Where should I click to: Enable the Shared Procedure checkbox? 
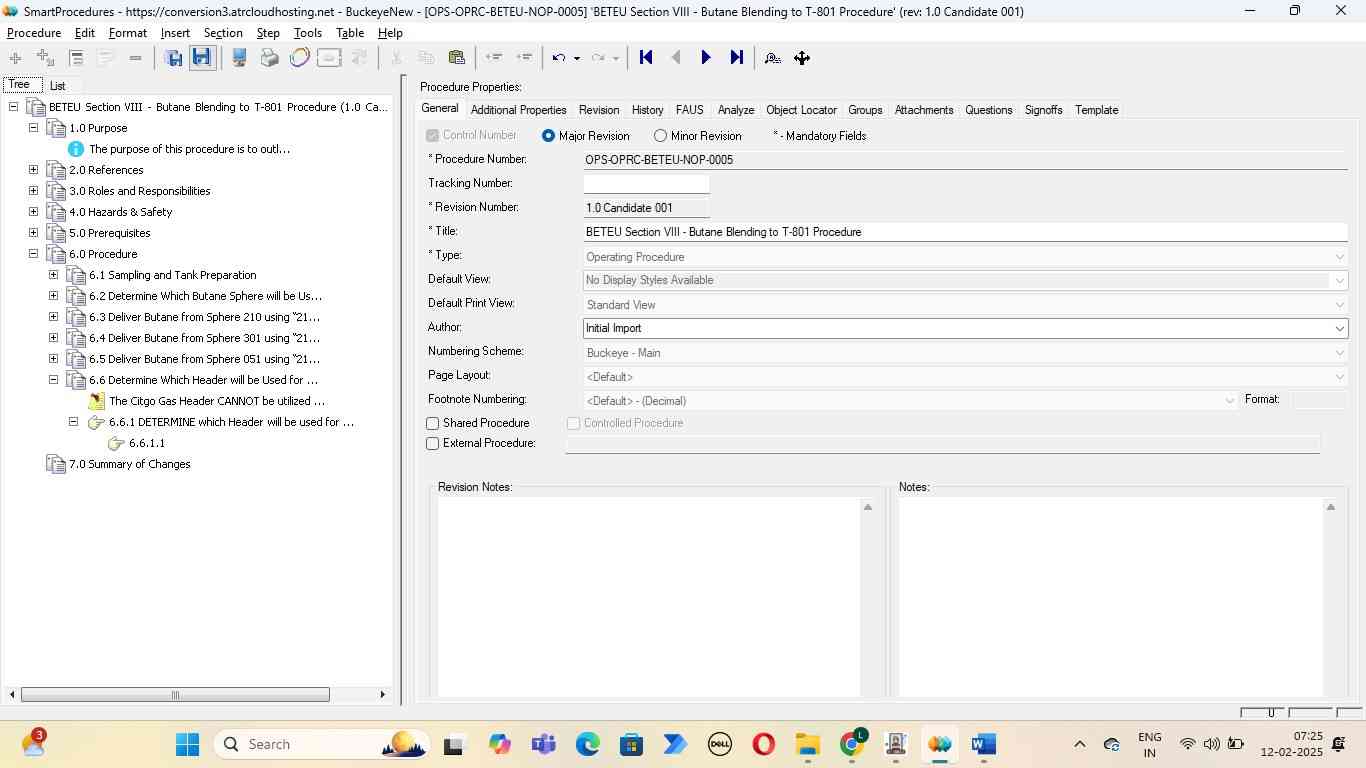point(433,424)
